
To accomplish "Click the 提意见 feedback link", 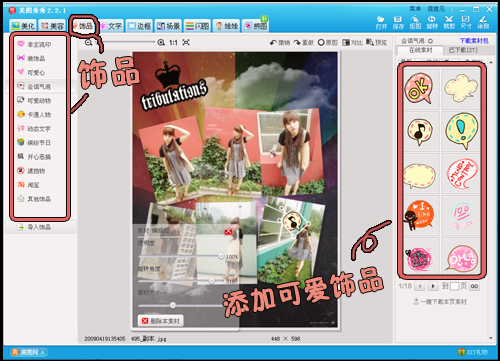I will 436,9.
